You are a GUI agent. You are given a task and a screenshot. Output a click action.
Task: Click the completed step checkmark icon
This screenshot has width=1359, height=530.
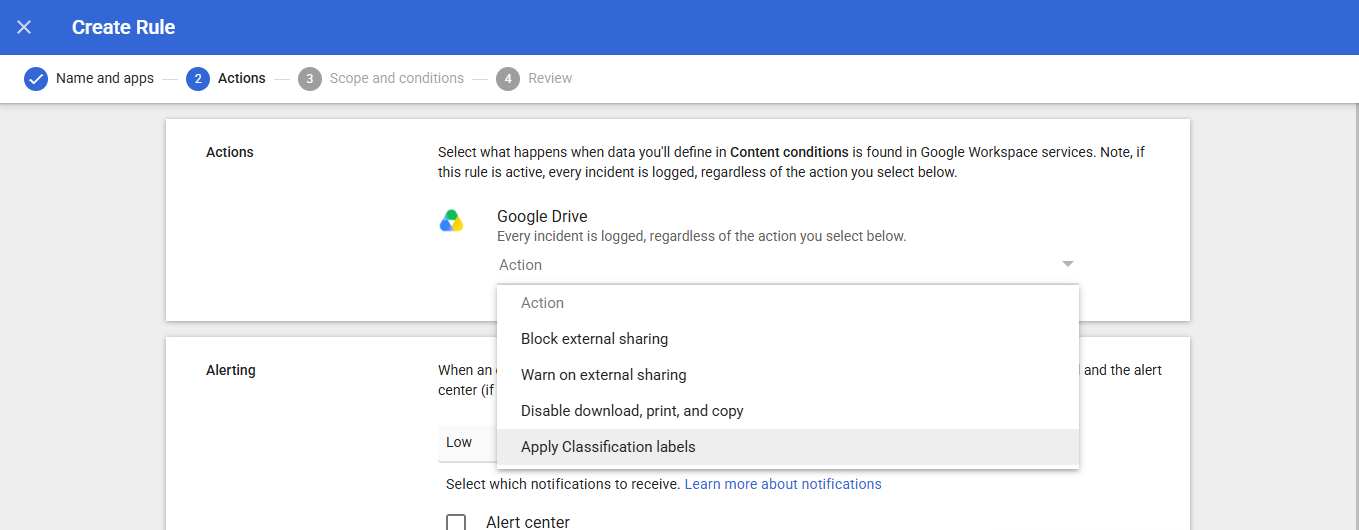pos(36,79)
